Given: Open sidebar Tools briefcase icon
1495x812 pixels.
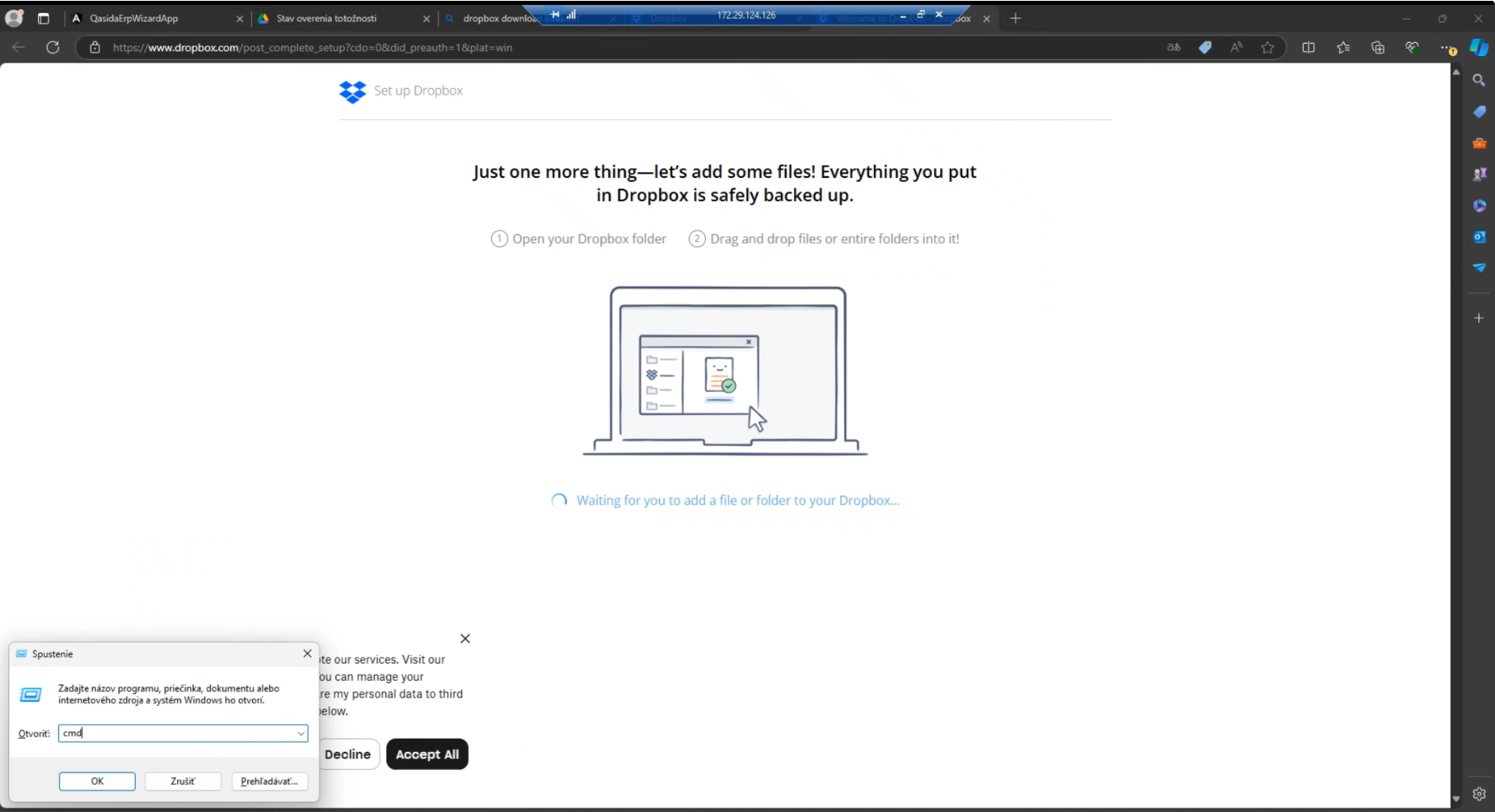Looking at the screenshot, I should point(1479,142).
